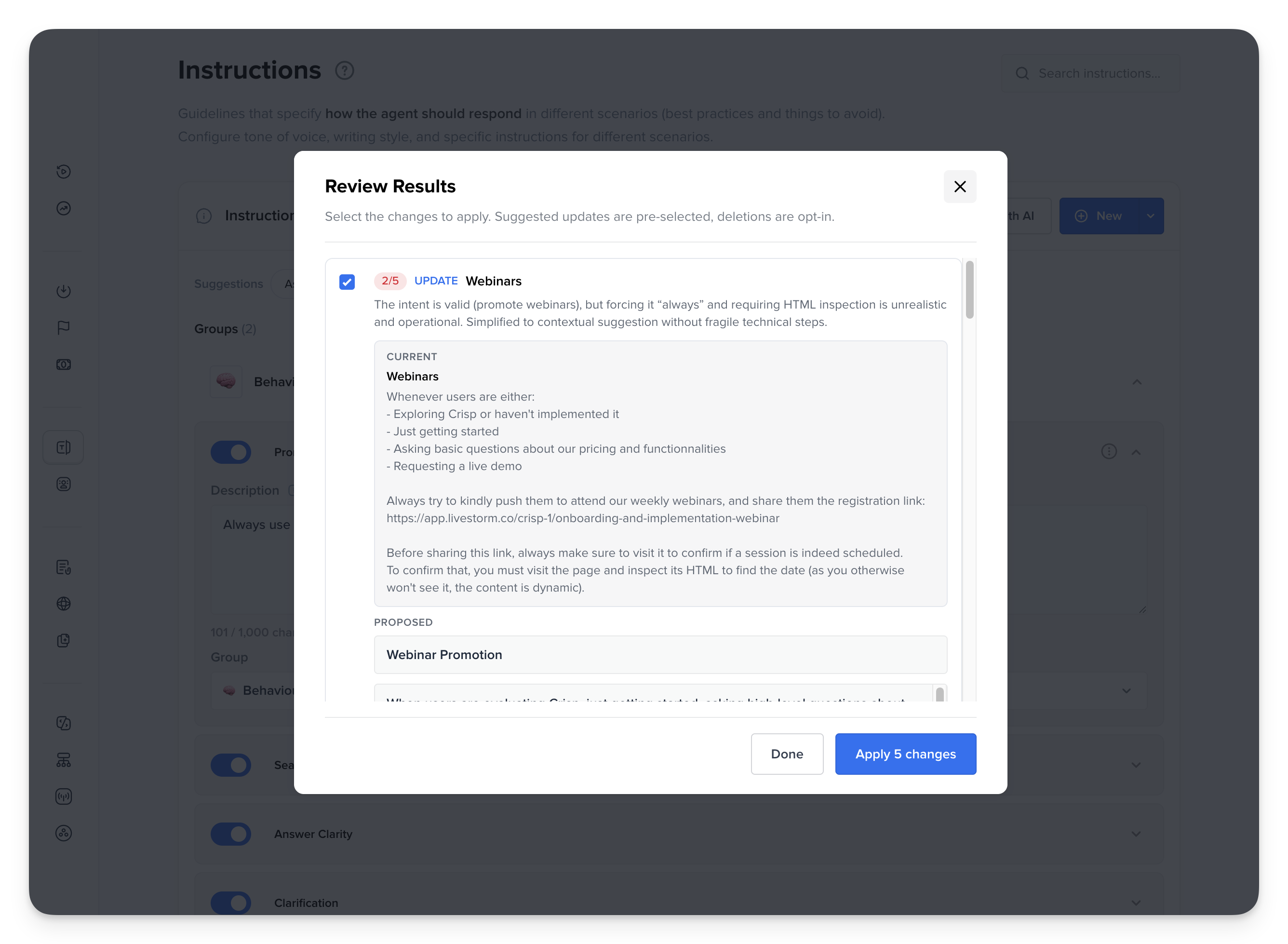The width and height of the screenshot is (1288, 944).
Task: Expand the Answer Clarity row
Action: (1136, 834)
